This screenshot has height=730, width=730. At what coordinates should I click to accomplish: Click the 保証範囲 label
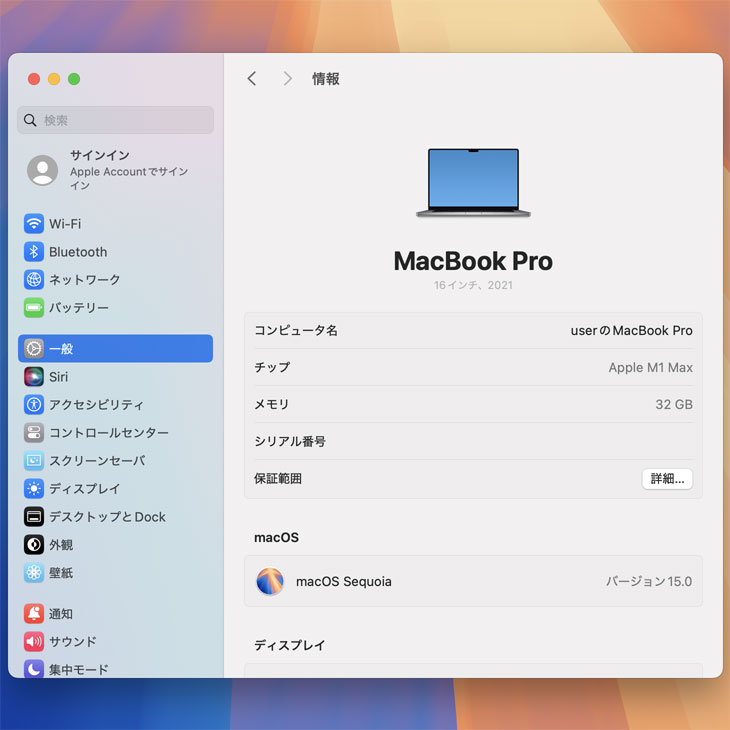[278, 479]
